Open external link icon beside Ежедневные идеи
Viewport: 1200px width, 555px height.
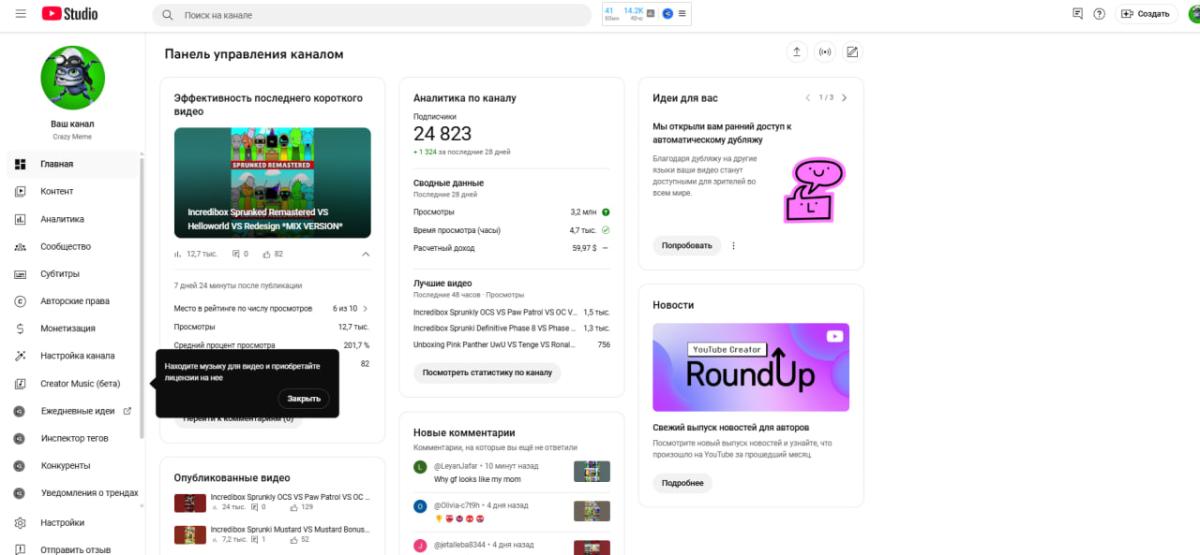point(127,411)
